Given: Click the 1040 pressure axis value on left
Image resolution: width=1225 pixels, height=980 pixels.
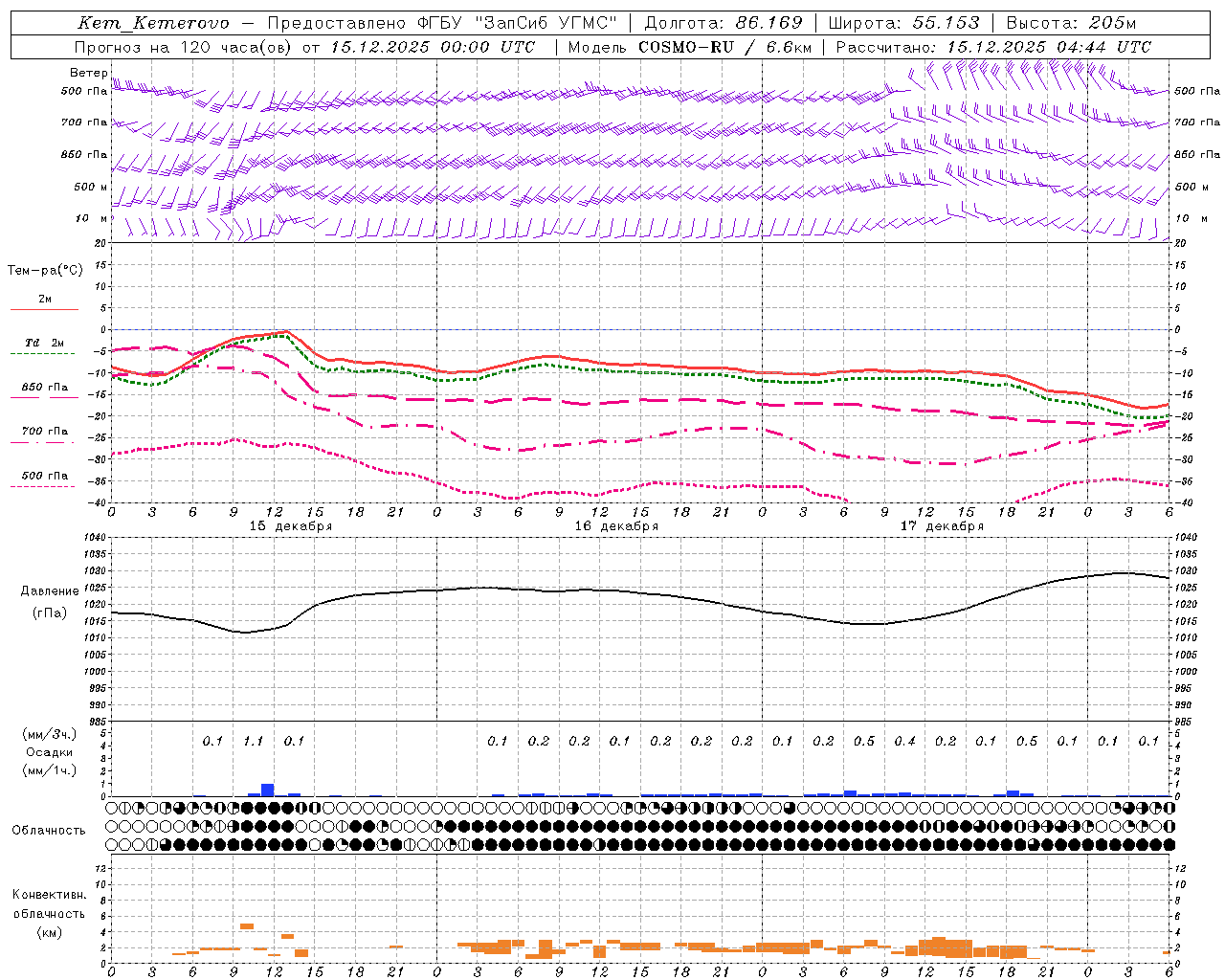Looking at the screenshot, I should coord(93,538).
